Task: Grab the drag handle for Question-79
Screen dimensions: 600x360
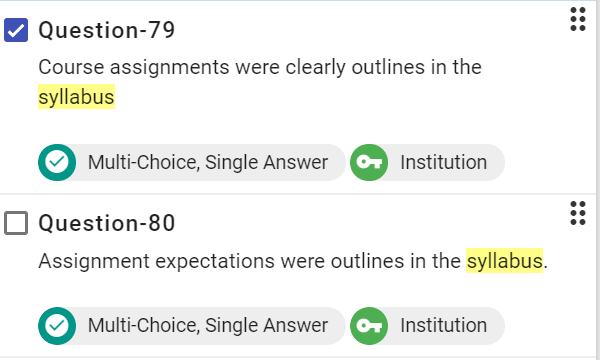Action: coord(578,19)
